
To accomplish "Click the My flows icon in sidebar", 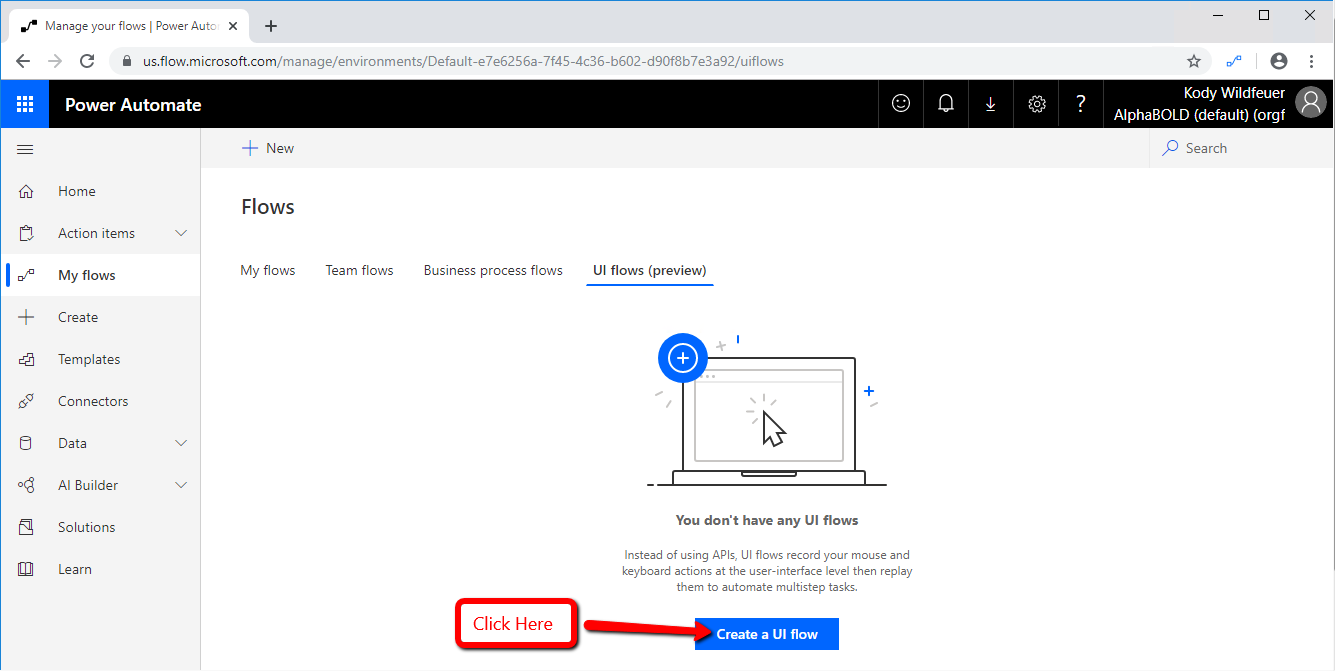I will [x=26, y=275].
